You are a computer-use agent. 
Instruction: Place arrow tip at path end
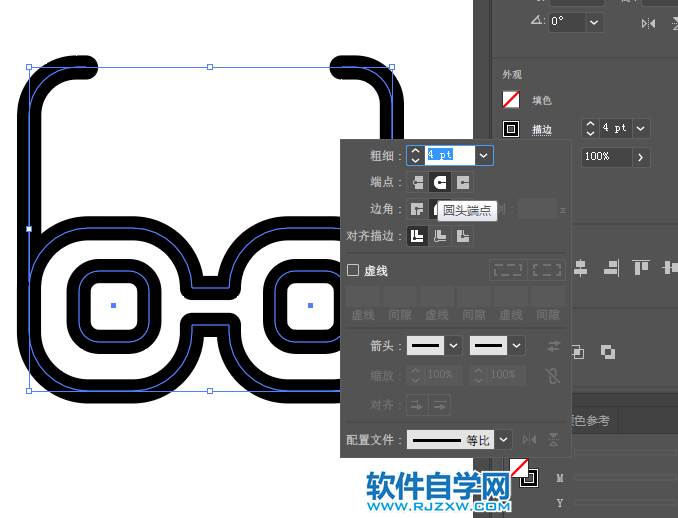440,405
